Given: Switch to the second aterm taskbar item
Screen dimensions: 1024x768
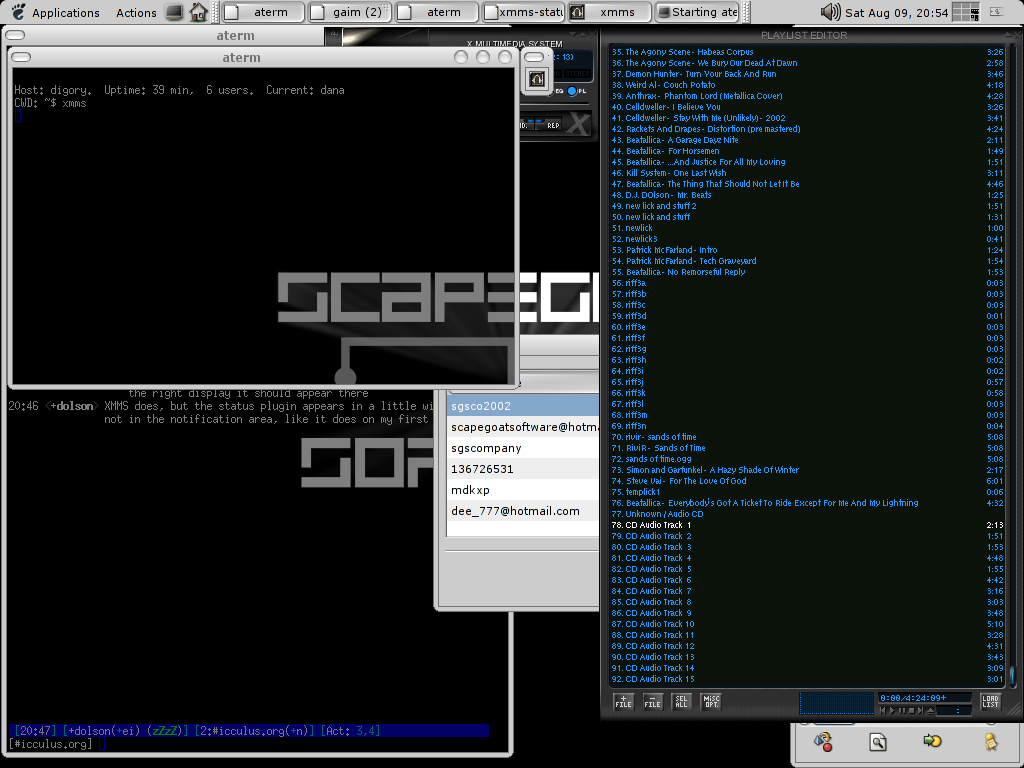Looking at the screenshot, I should [436, 12].
